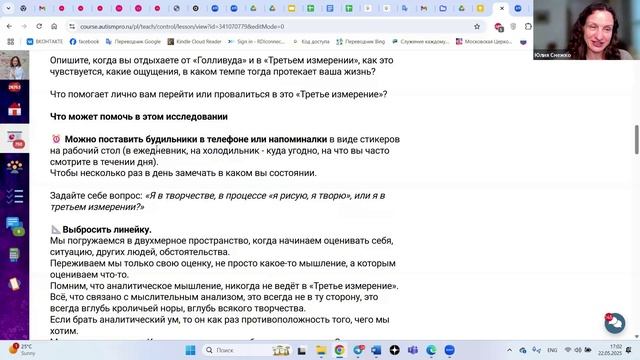Open the volume control in tray
Image resolution: width=640 pixels, height=360 pixels.
click(x=578, y=350)
